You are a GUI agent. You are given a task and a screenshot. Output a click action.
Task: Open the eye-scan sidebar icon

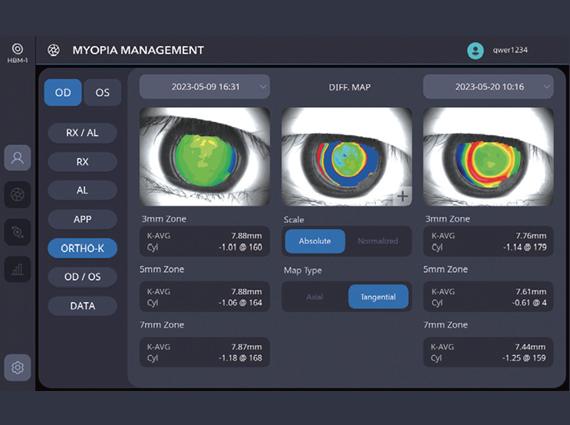pos(17,232)
